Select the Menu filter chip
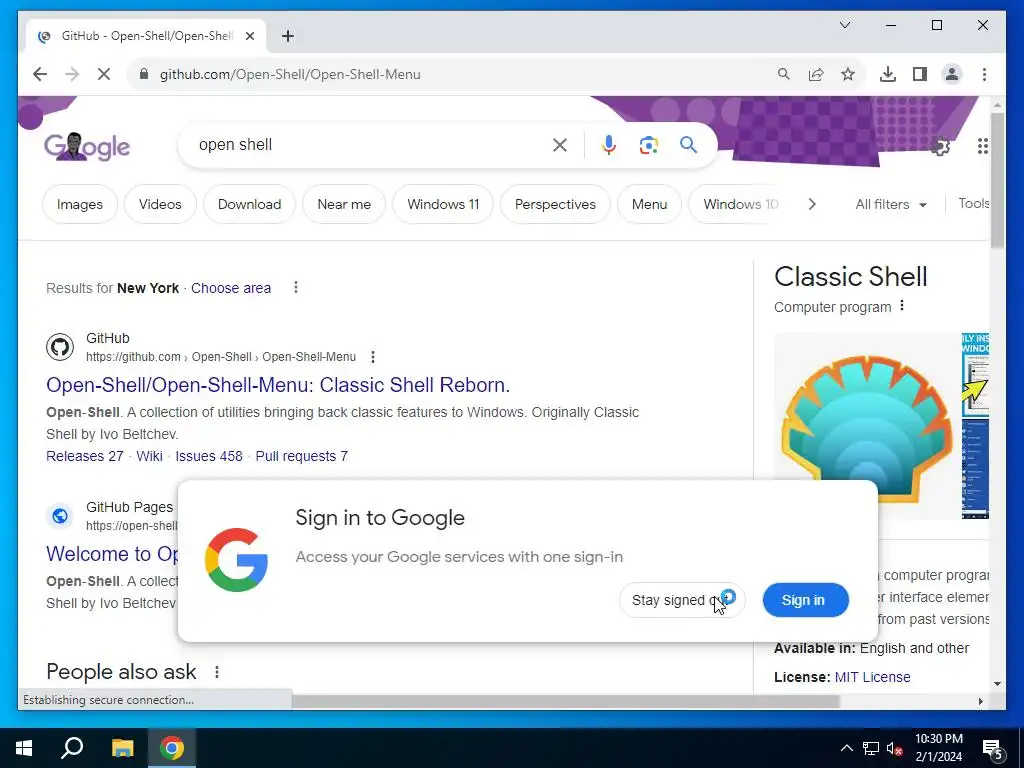Image resolution: width=1024 pixels, height=768 pixels. click(649, 204)
